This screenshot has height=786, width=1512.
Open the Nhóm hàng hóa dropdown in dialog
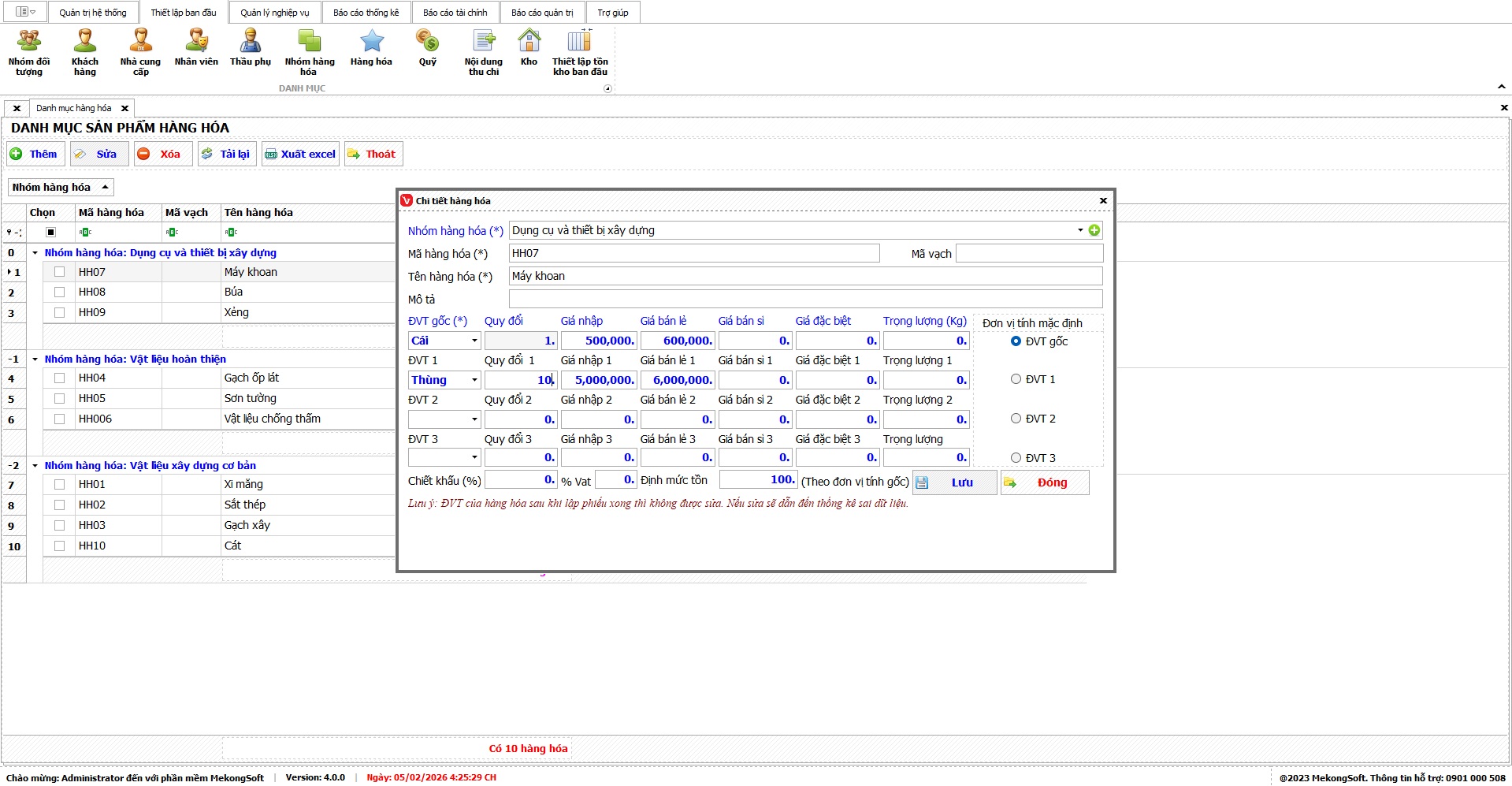coord(1079,230)
